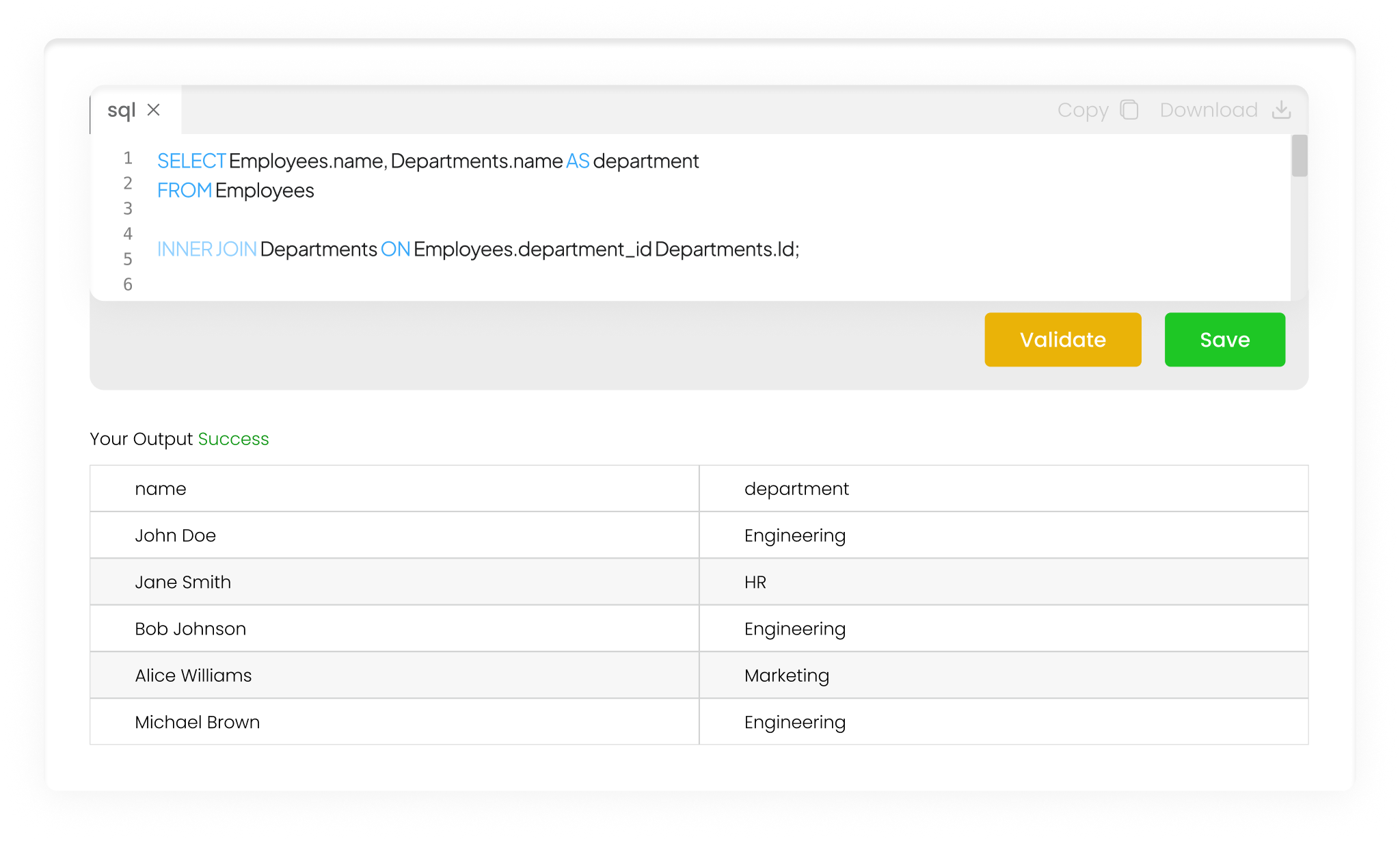Image resolution: width=1400 pixels, height=841 pixels.
Task: Click the Marketing department cell
Action: coord(1004,676)
